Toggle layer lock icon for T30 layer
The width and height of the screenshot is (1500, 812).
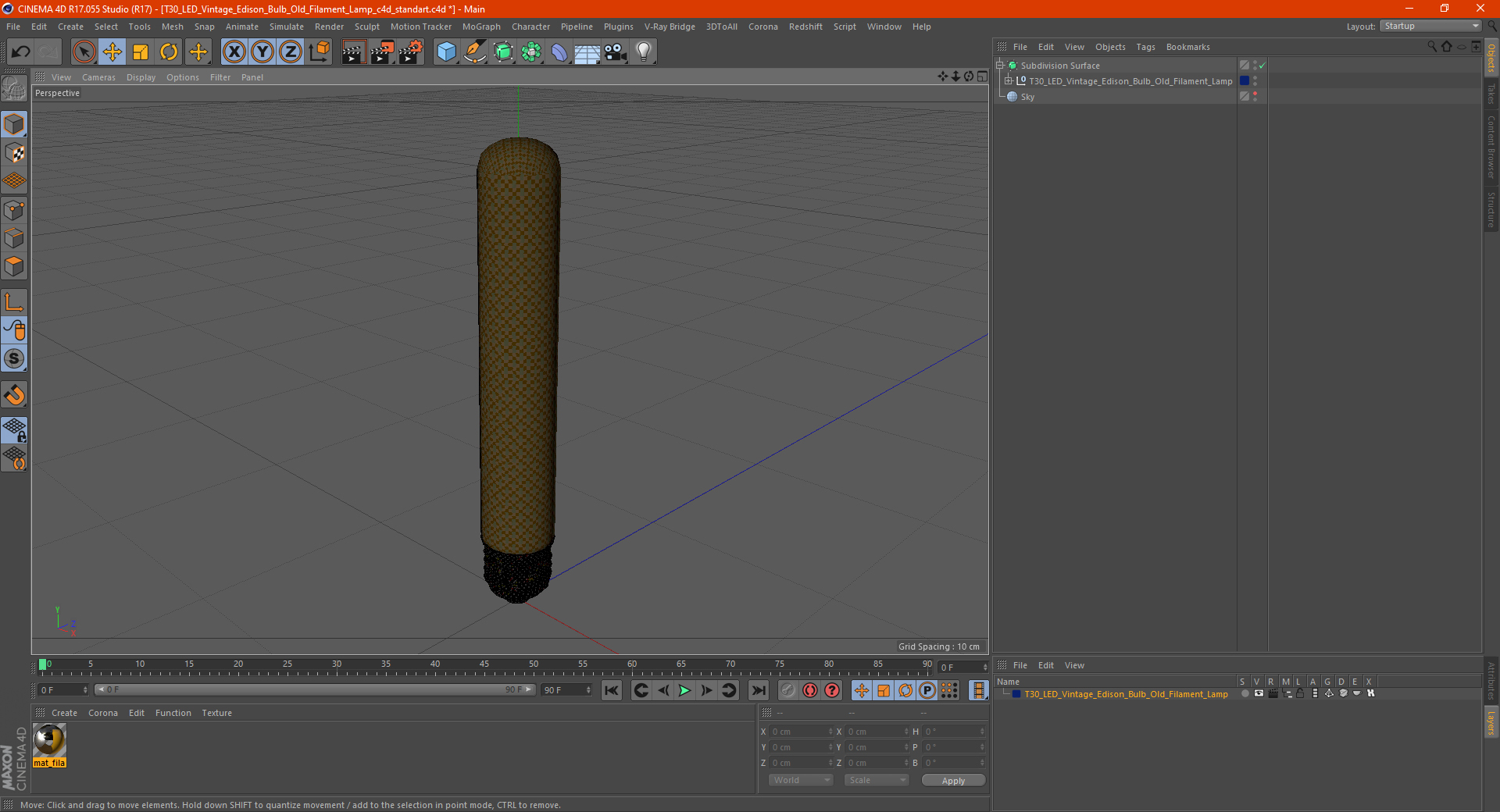[x=1300, y=693]
